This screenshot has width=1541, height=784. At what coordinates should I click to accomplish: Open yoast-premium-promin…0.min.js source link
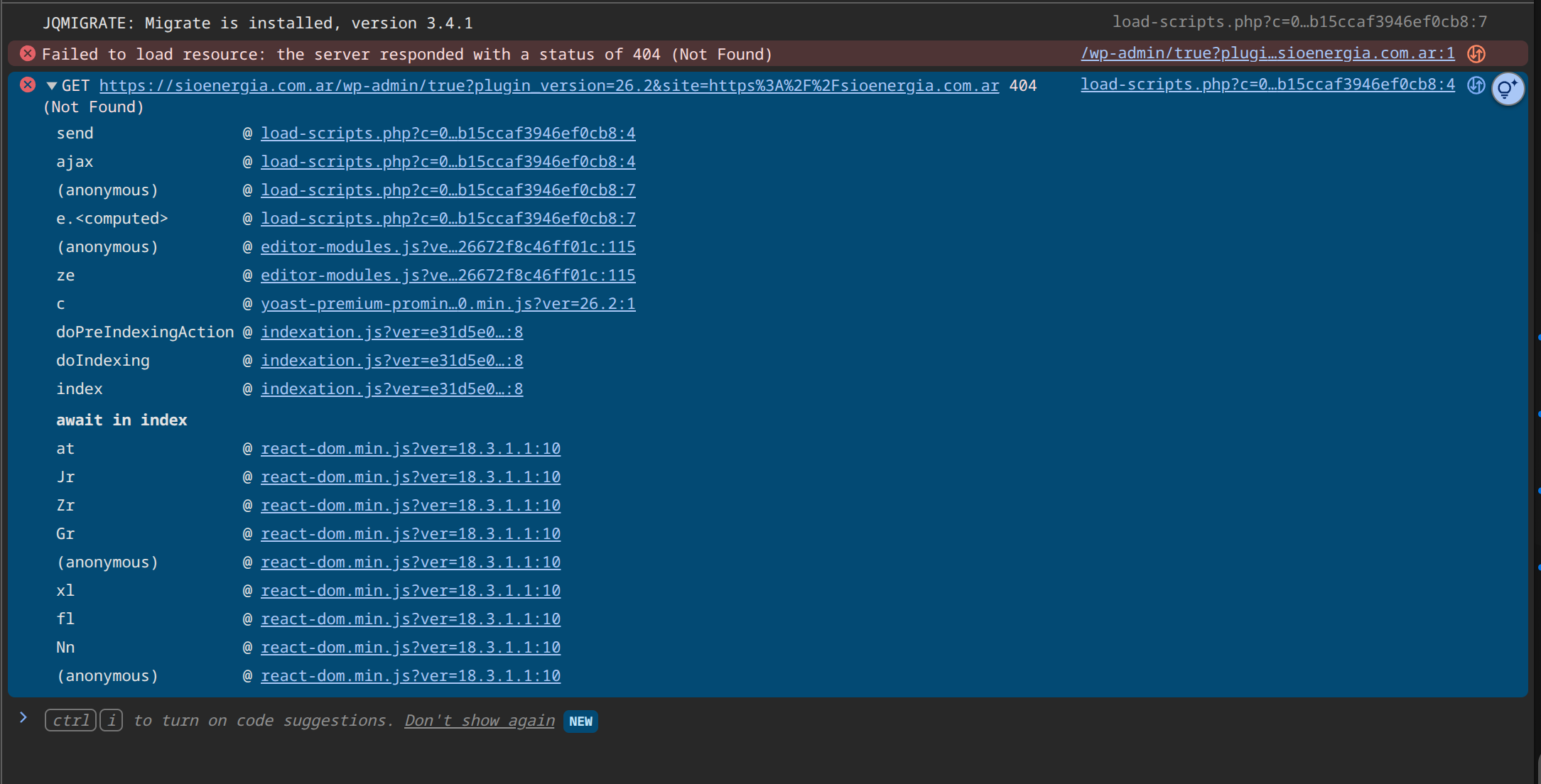pyautogui.click(x=448, y=304)
